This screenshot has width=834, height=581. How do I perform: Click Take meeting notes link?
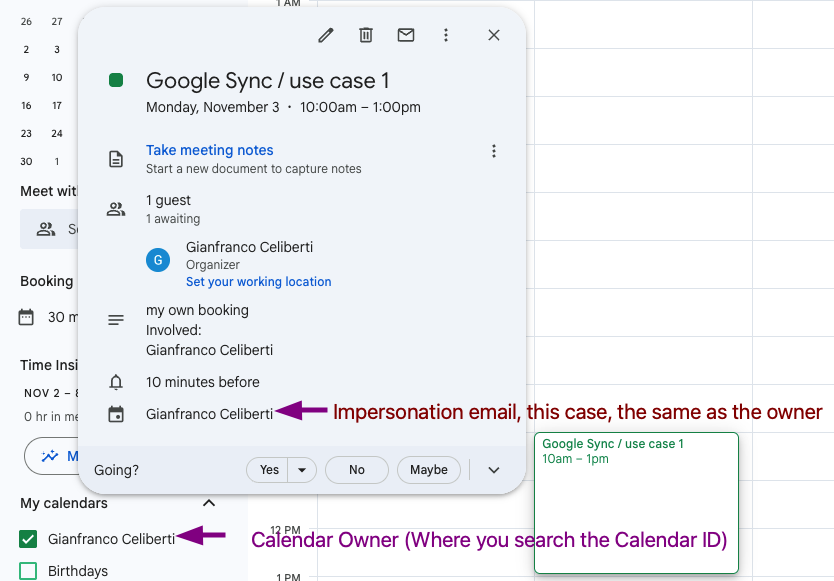[210, 150]
